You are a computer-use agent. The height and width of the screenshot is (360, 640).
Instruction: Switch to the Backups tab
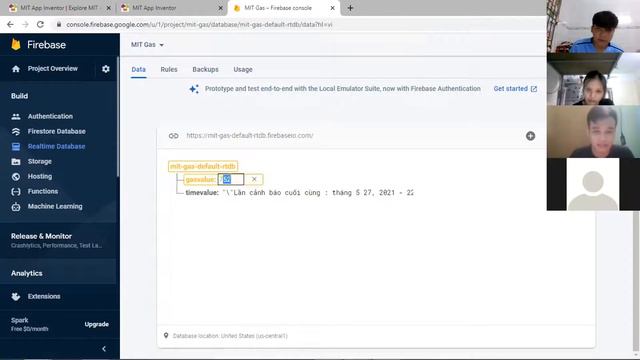pos(205,69)
